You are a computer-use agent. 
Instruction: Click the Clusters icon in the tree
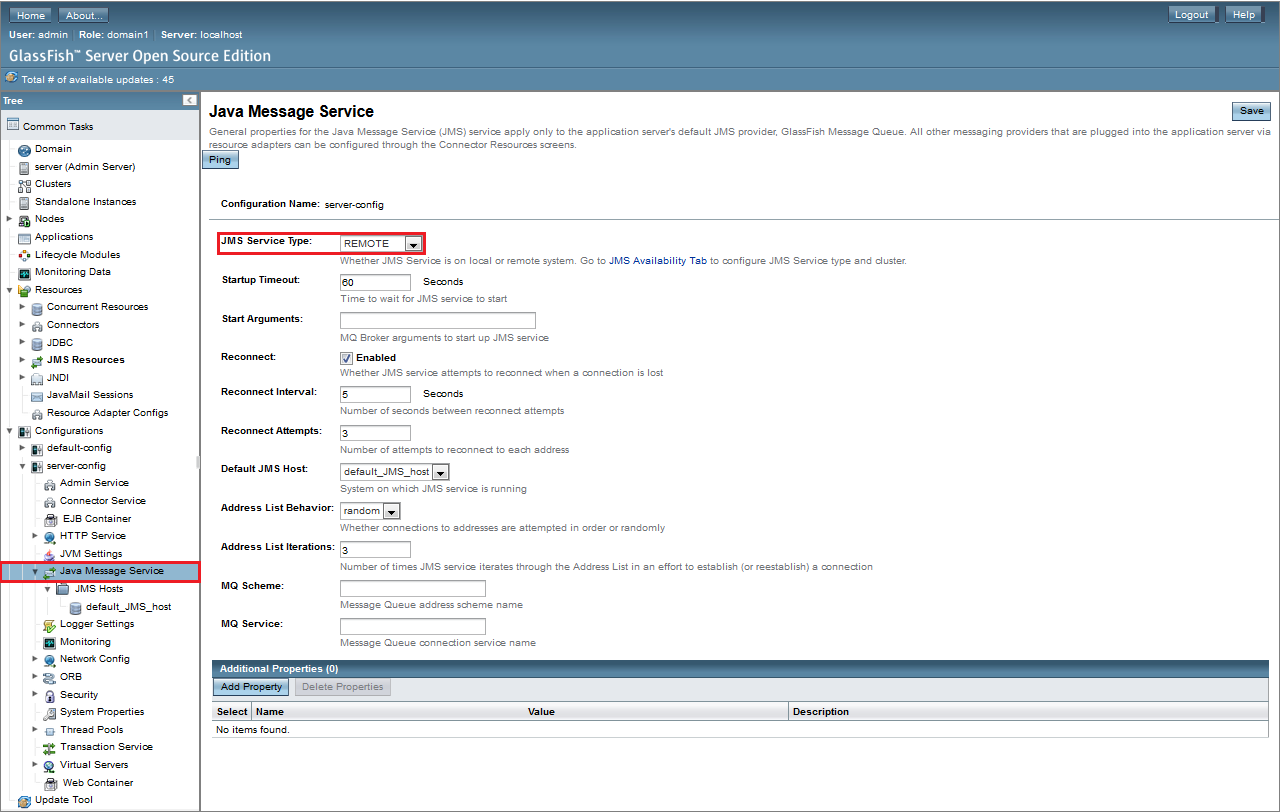tap(25, 185)
